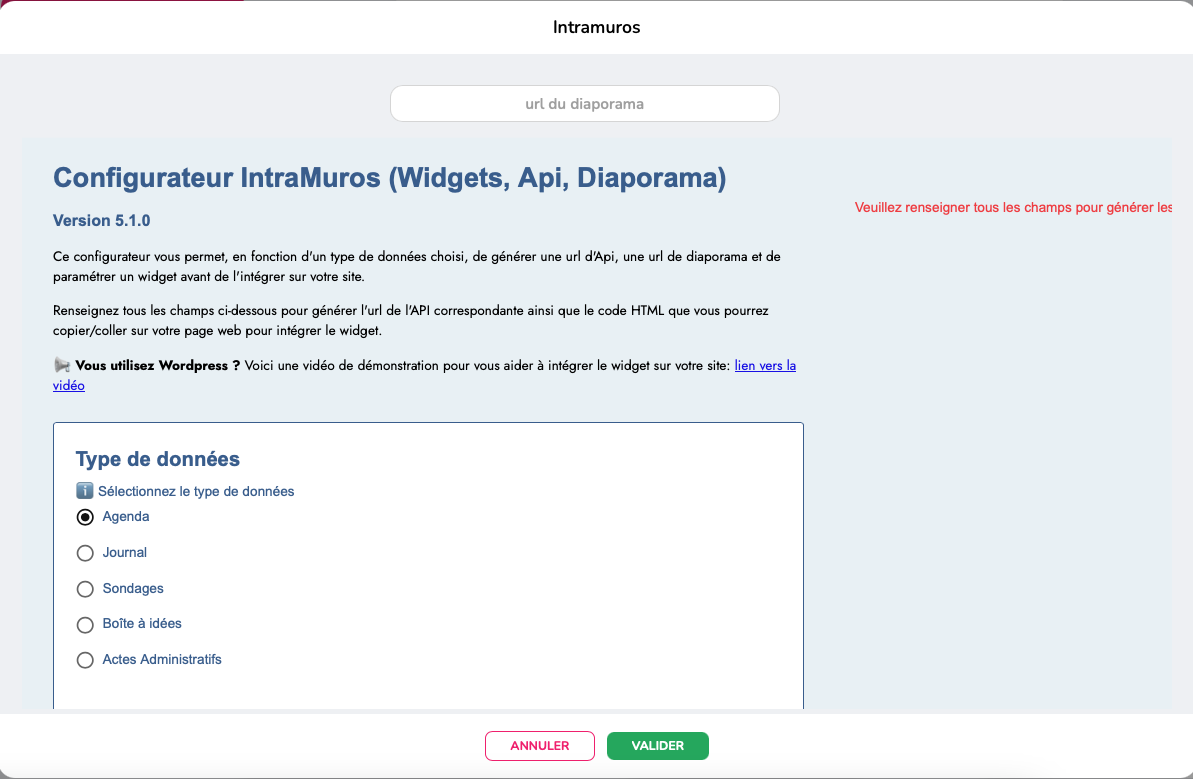This screenshot has height=779, width=1193.
Task: Open the 'lien vers la vidéo' link
Action: [x=765, y=366]
